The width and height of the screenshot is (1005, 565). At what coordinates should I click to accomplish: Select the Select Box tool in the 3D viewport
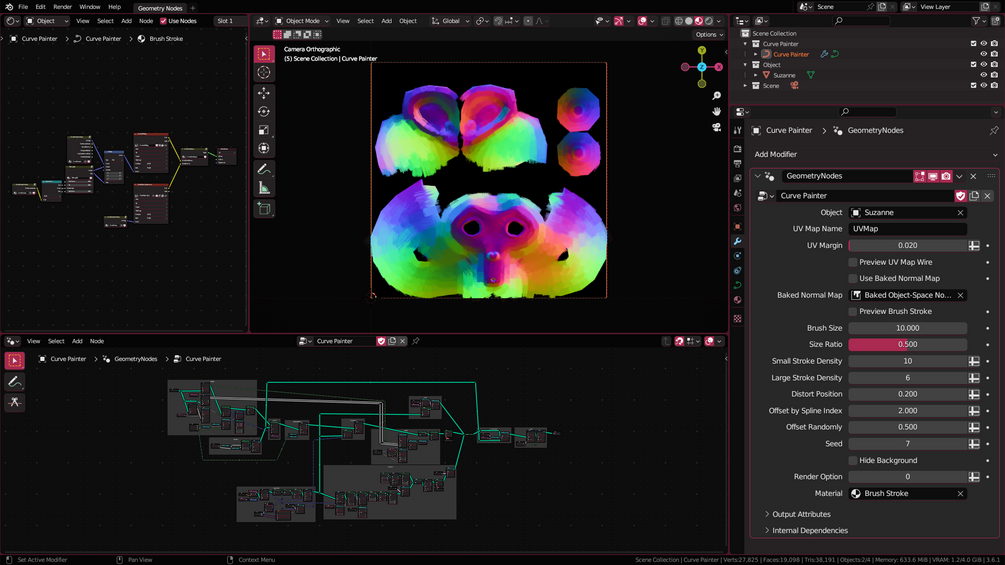263,54
